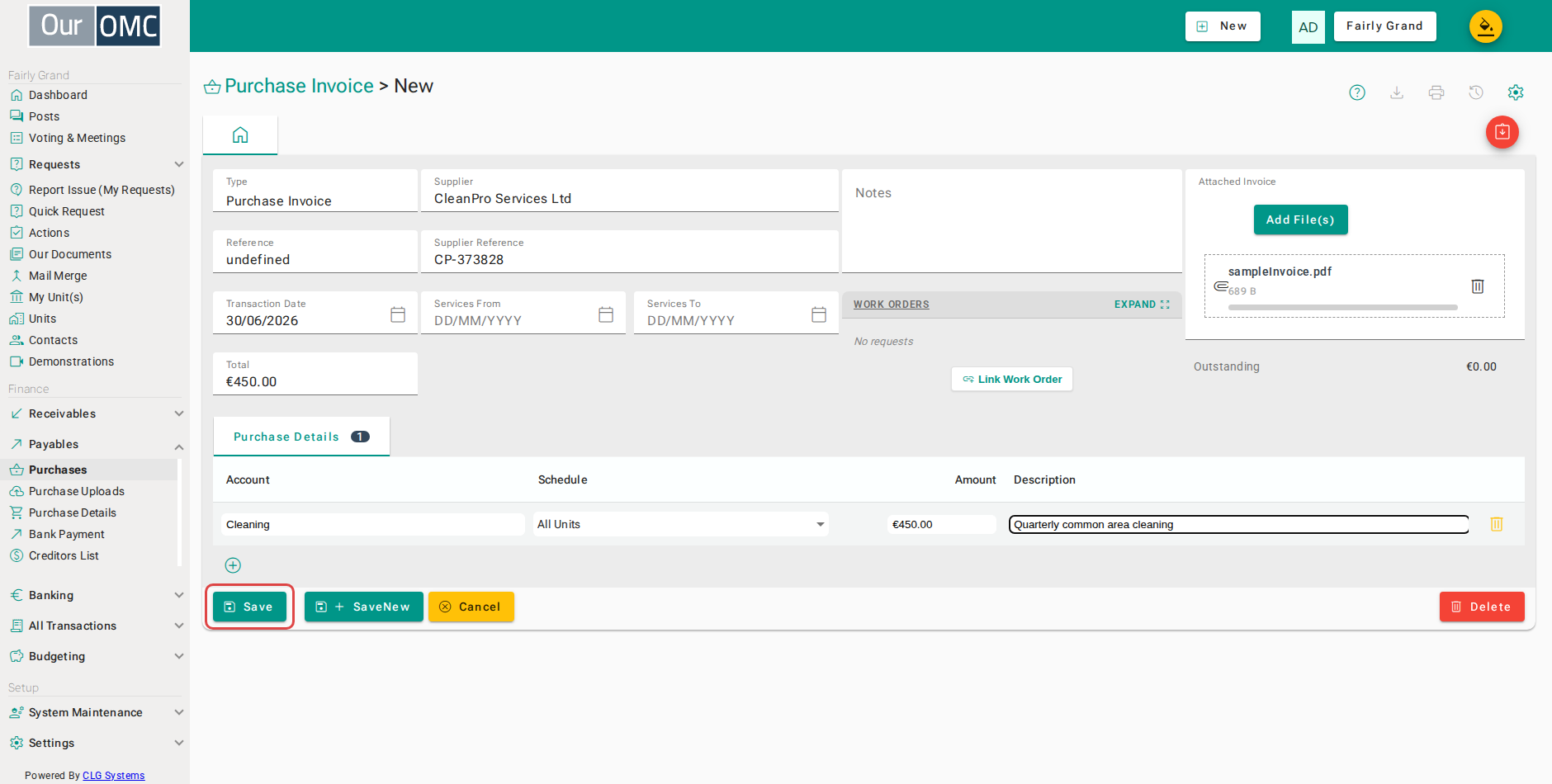Open Bank Payment in the sidebar
The width and height of the screenshot is (1552, 784).
coord(67,534)
